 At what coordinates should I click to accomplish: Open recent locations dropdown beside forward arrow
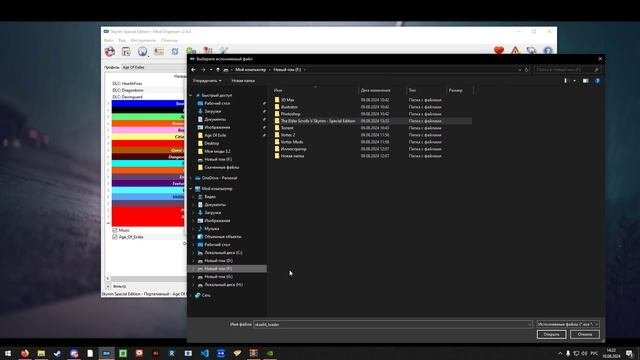[211, 70]
